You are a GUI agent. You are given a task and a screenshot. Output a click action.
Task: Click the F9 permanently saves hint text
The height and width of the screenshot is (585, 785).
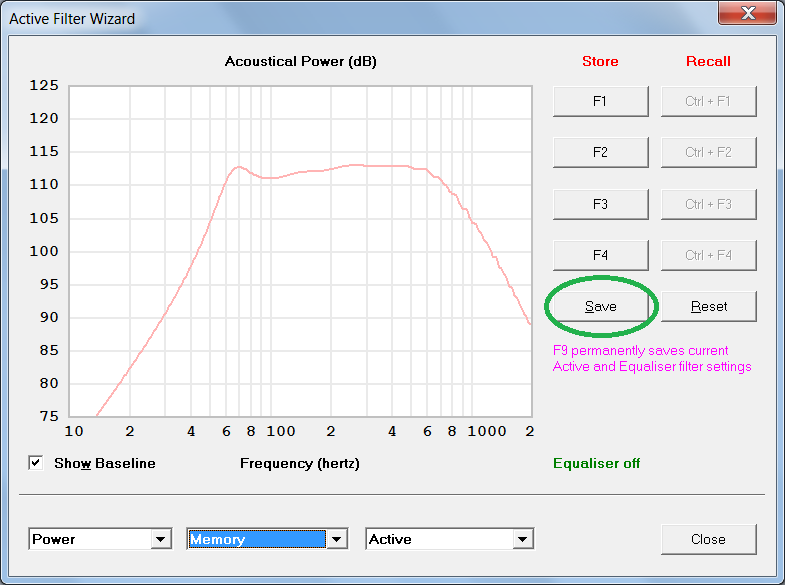point(652,358)
